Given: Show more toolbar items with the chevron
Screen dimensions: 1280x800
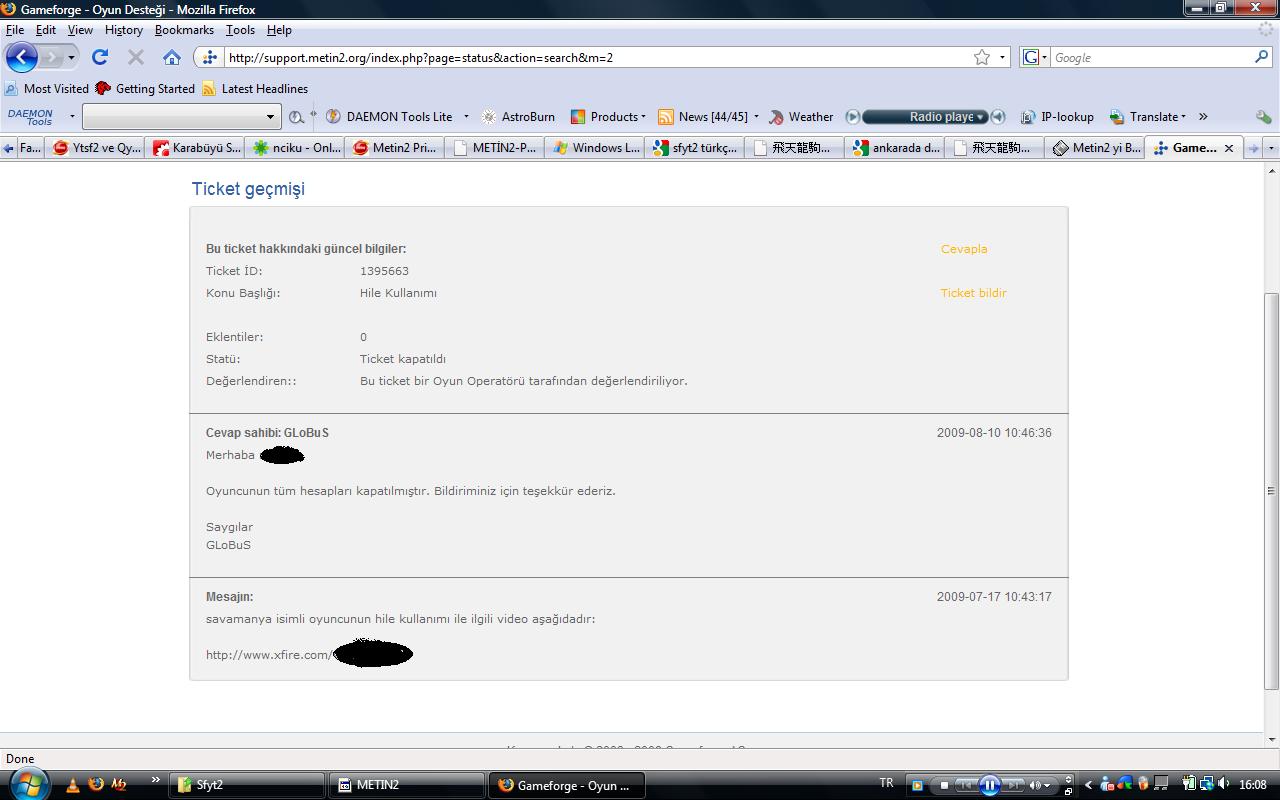Looking at the screenshot, I should pyautogui.click(x=1203, y=117).
